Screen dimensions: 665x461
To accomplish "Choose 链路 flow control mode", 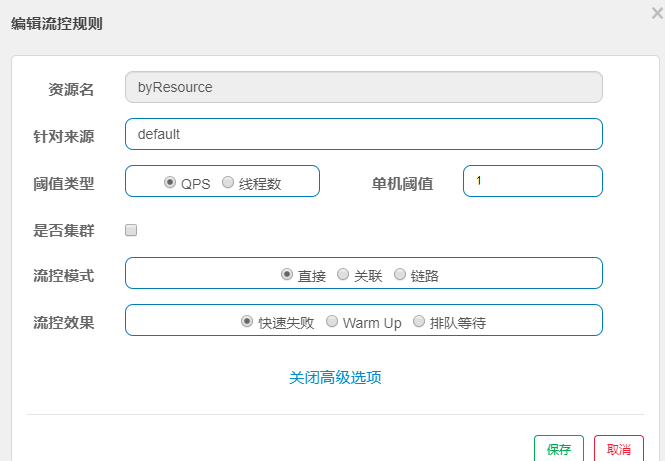I will pos(400,274).
